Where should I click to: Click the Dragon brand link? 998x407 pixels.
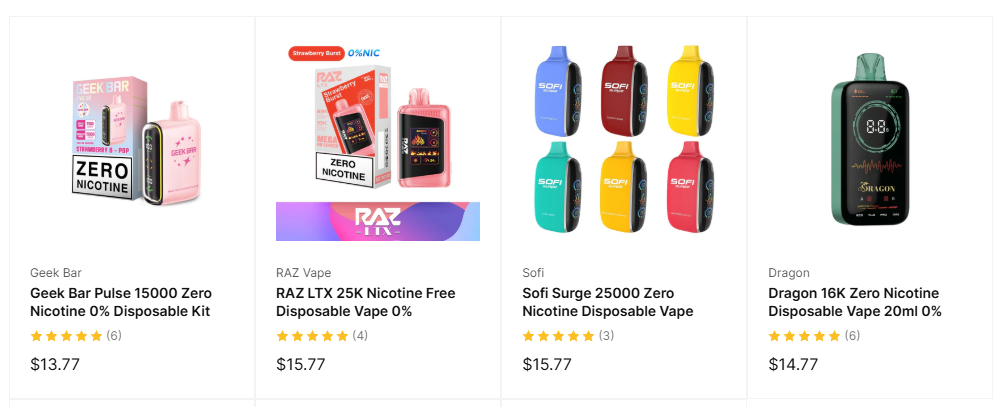pyautogui.click(x=789, y=273)
